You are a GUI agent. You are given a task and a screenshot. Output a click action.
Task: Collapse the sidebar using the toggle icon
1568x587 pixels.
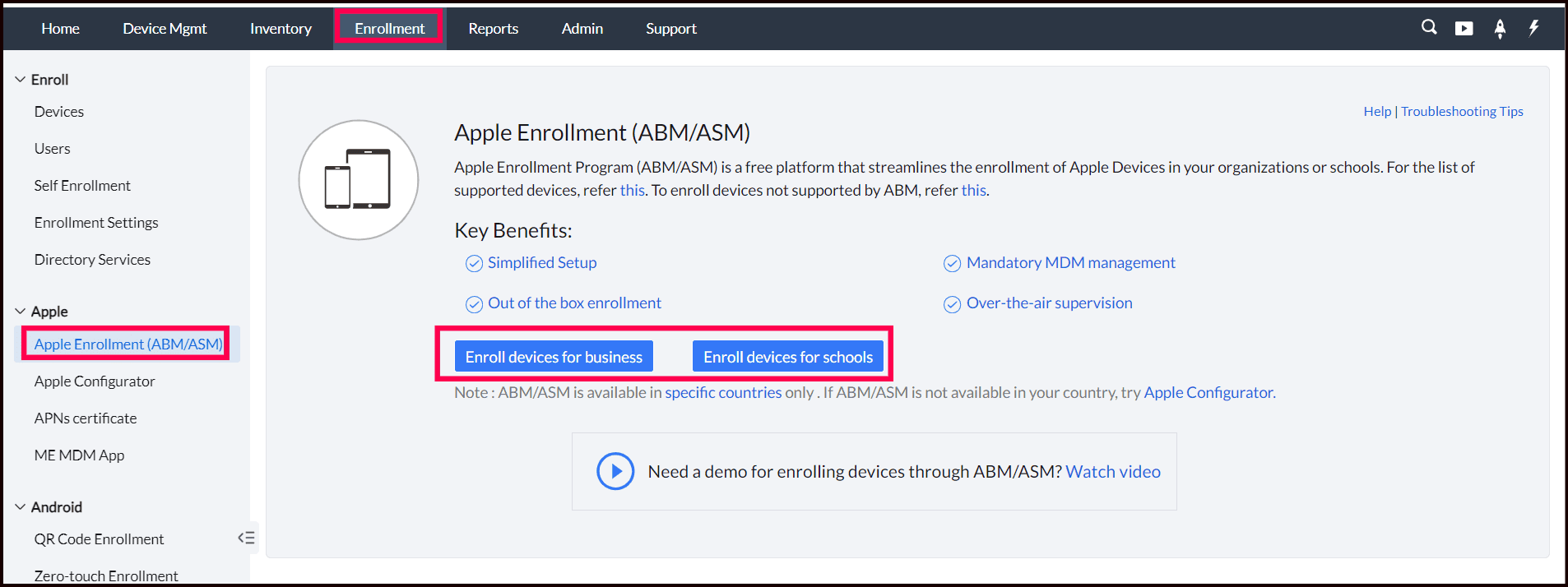tap(246, 538)
